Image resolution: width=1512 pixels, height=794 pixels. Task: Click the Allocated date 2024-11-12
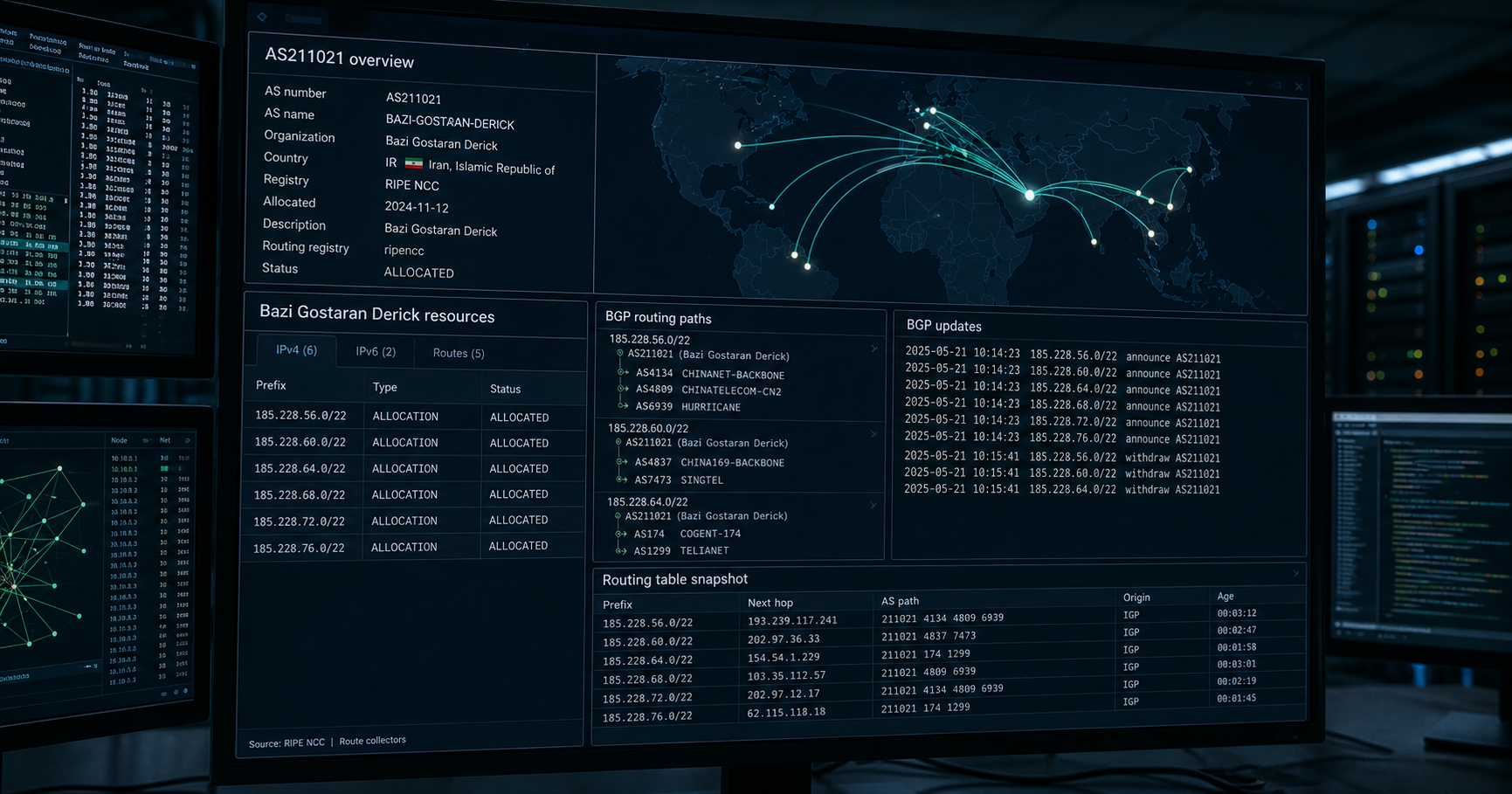[x=417, y=207]
